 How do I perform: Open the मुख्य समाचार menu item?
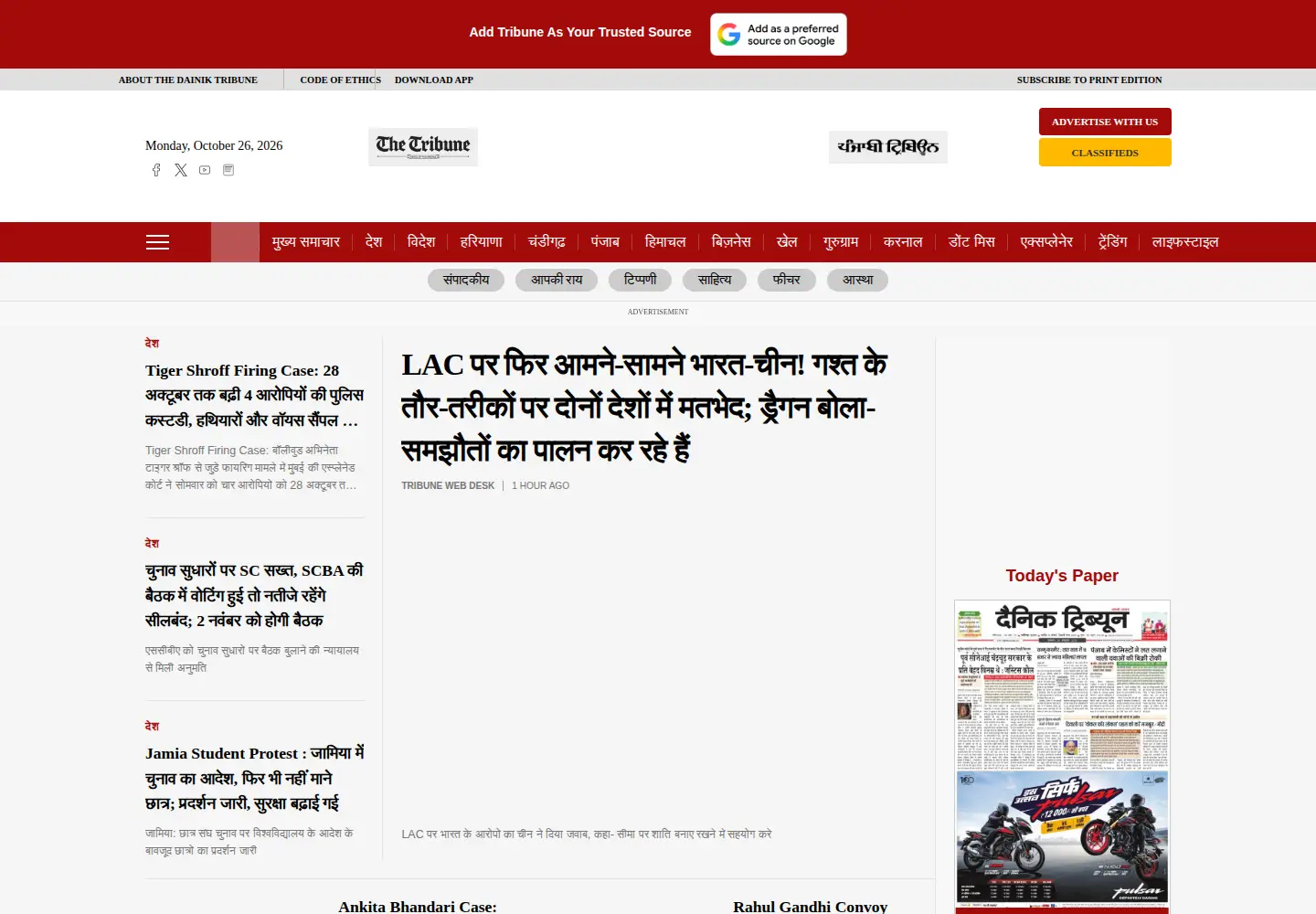point(306,242)
